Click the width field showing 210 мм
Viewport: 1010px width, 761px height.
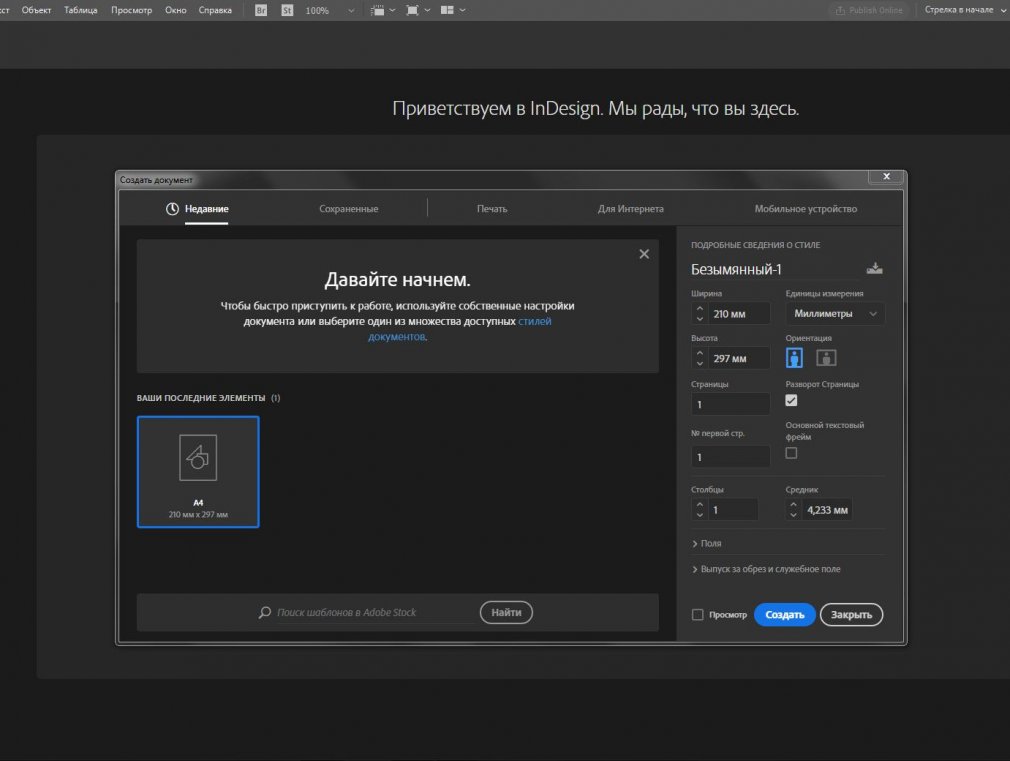click(739, 314)
